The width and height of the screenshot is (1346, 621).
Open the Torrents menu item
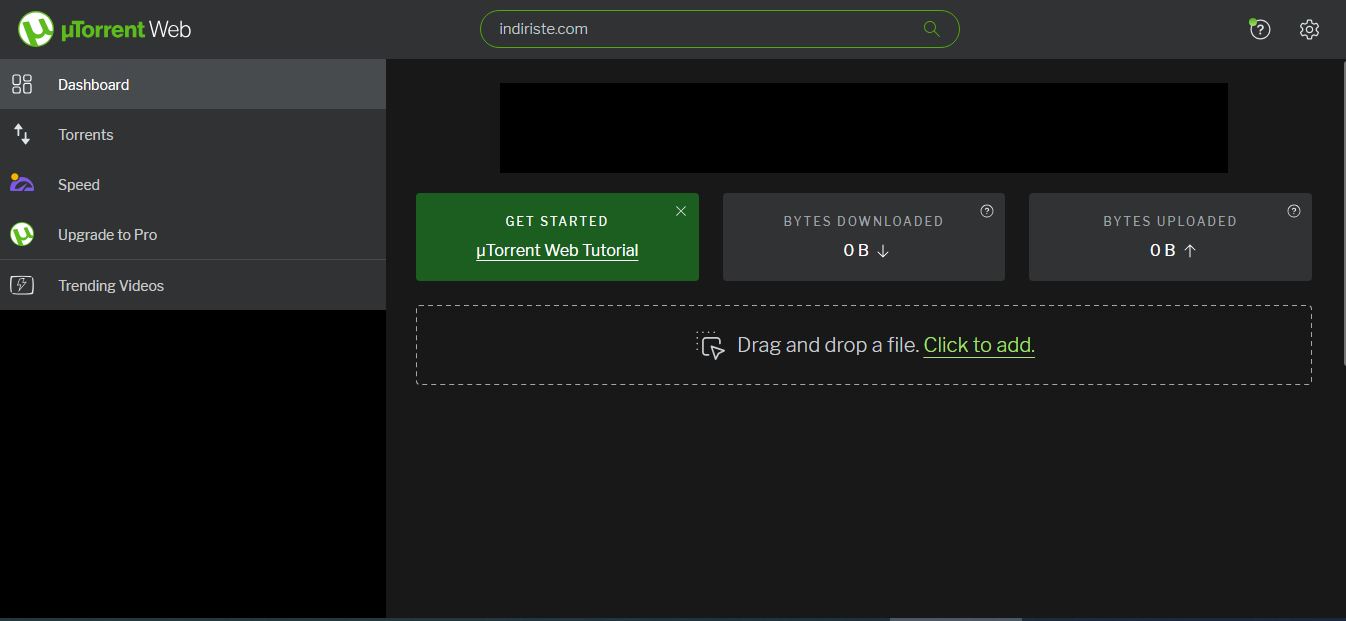coord(193,134)
